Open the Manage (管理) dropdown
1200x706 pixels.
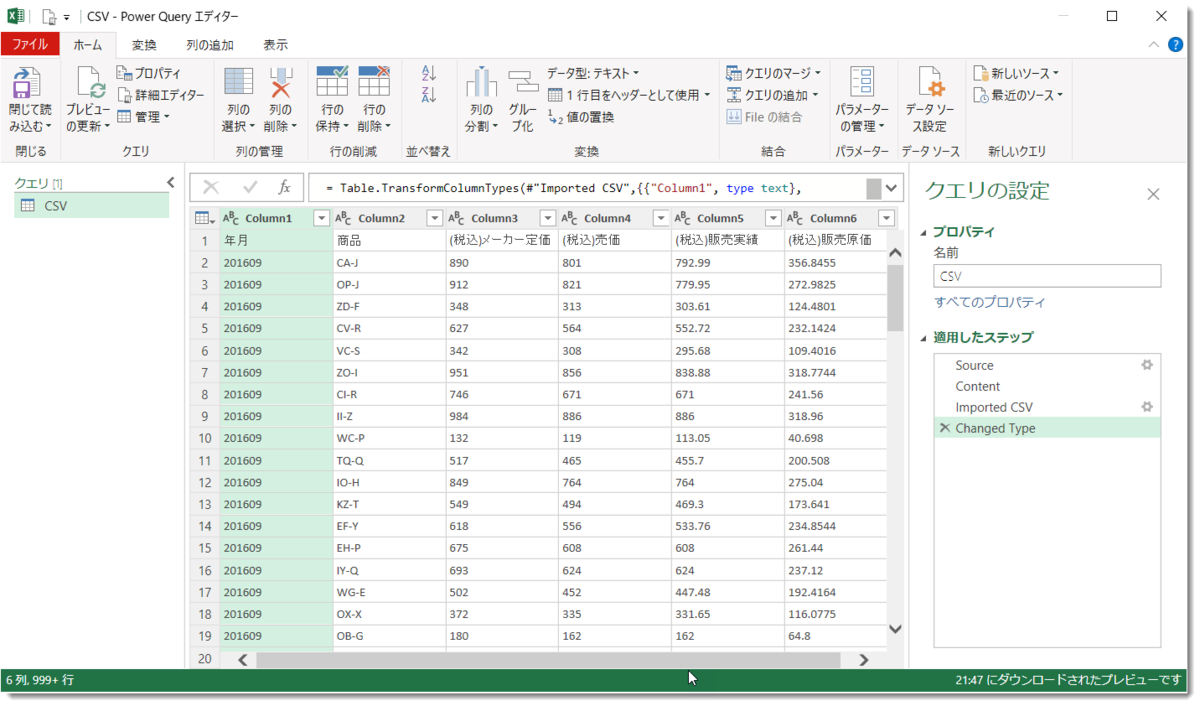[x=144, y=117]
